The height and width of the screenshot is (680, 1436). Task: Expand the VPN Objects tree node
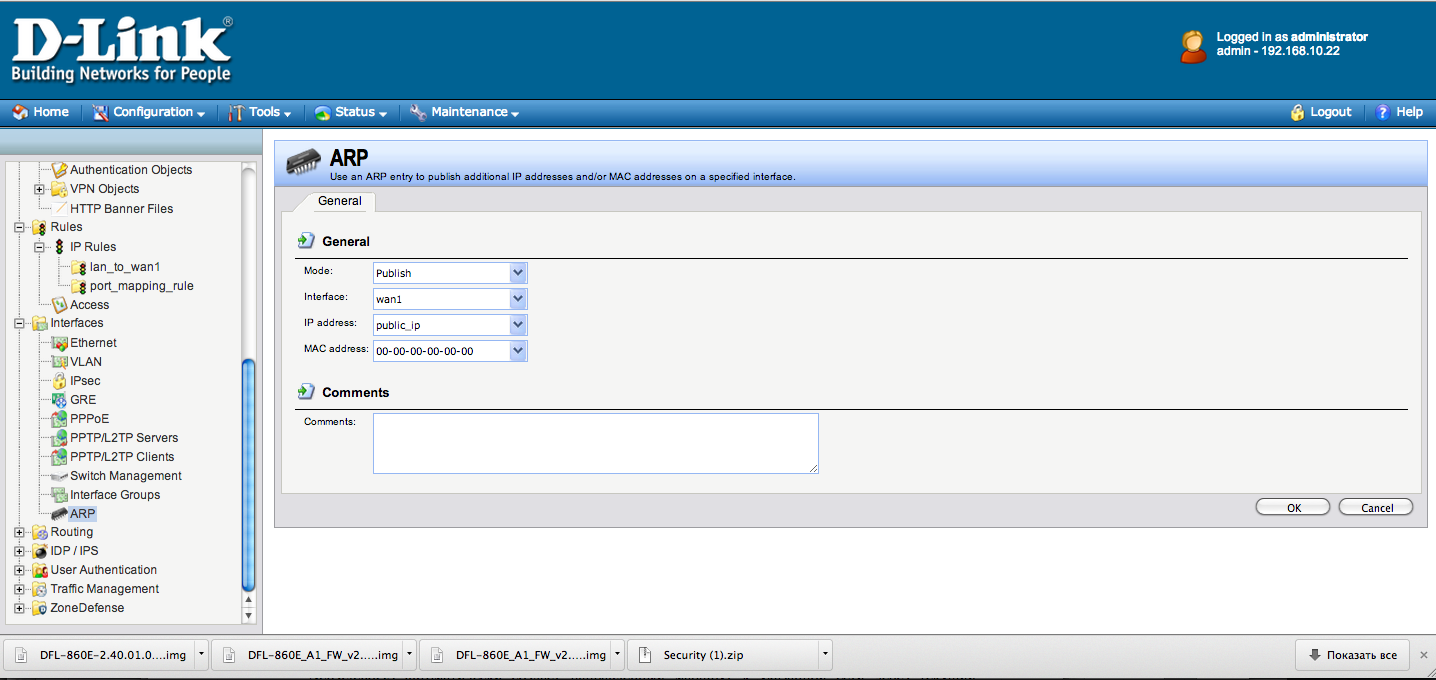[x=39, y=189]
